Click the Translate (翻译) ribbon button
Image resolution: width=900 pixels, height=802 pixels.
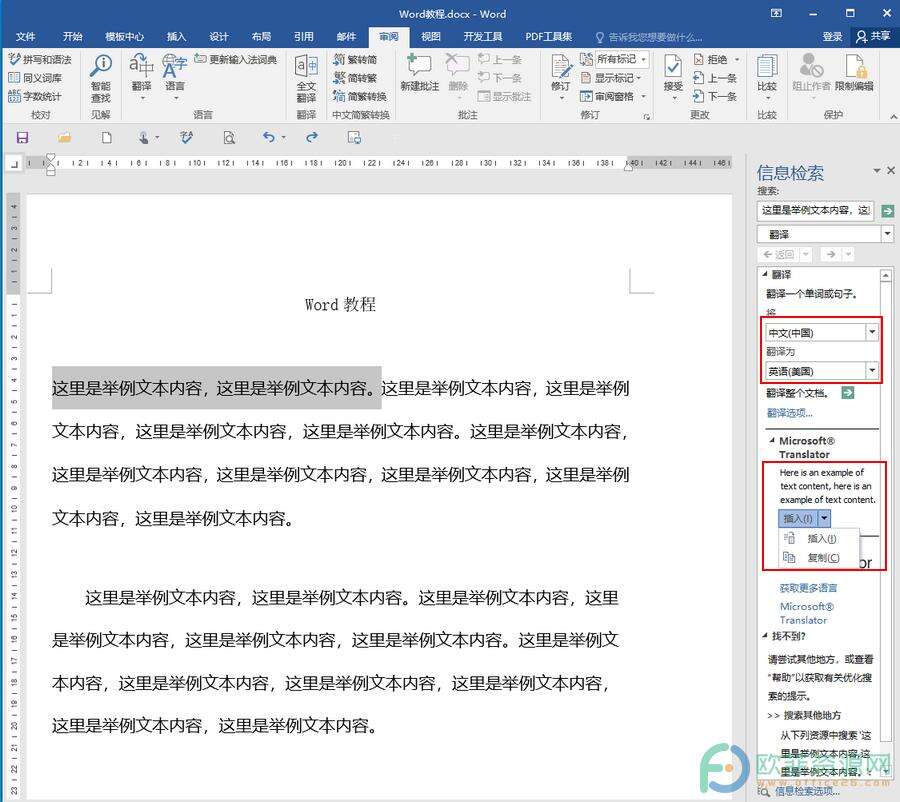pyautogui.click(x=141, y=75)
